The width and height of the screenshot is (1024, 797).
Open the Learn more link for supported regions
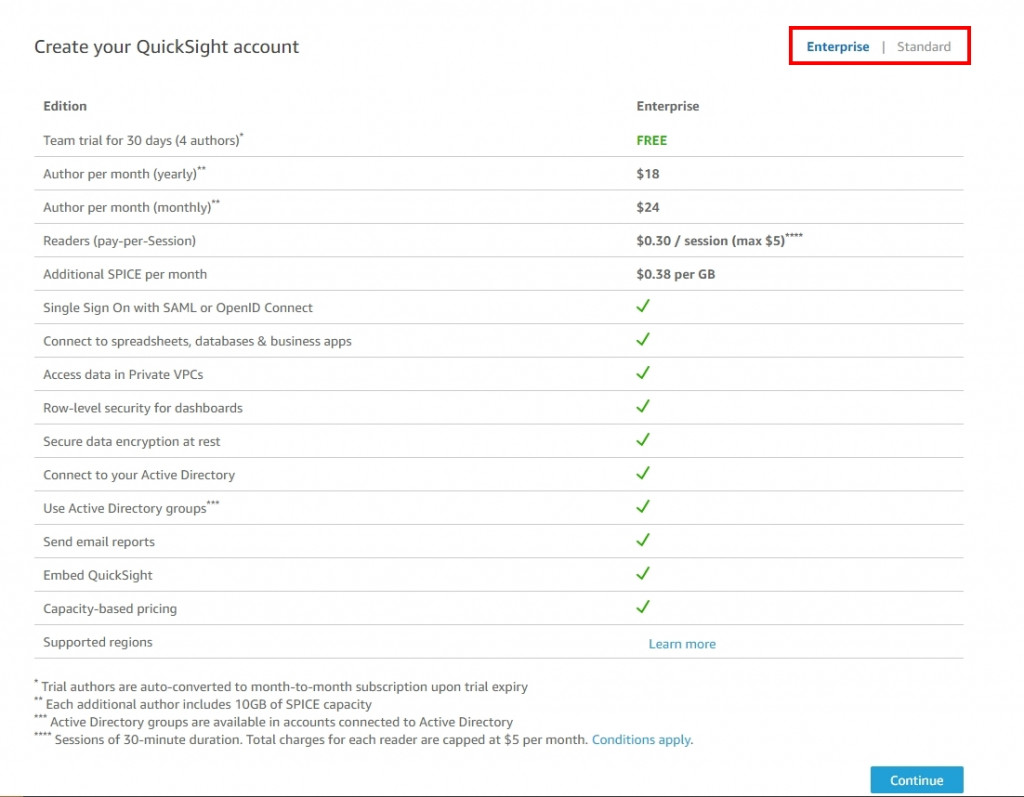[x=682, y=643]
